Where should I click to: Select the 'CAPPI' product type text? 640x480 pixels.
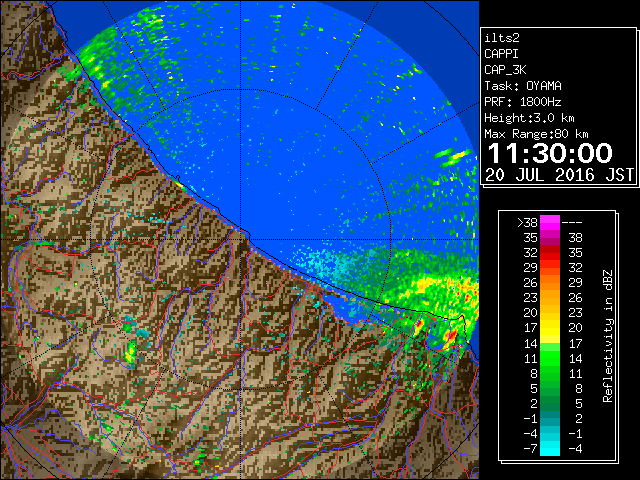pyautogui.click(x=501, y=54)
